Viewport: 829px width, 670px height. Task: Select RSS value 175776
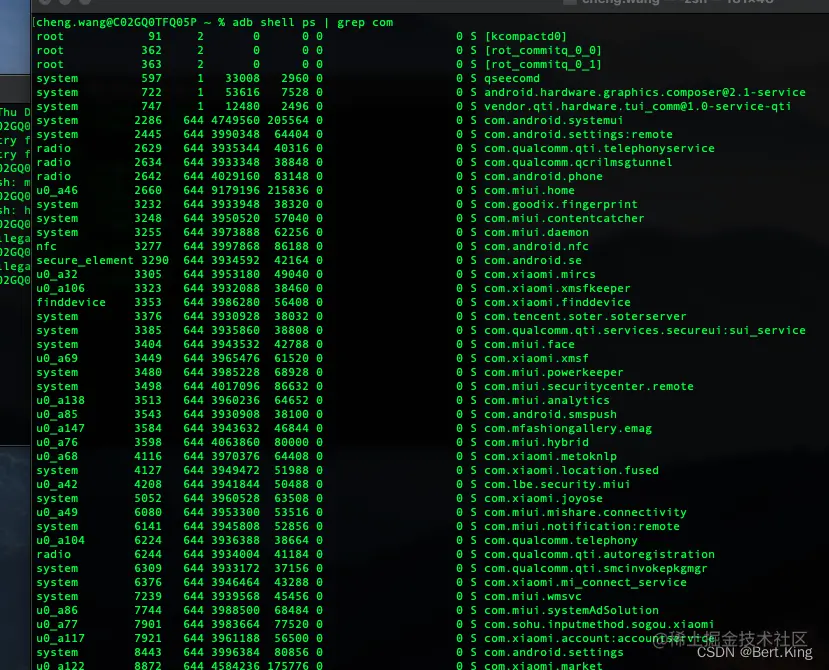pos(288,666)
